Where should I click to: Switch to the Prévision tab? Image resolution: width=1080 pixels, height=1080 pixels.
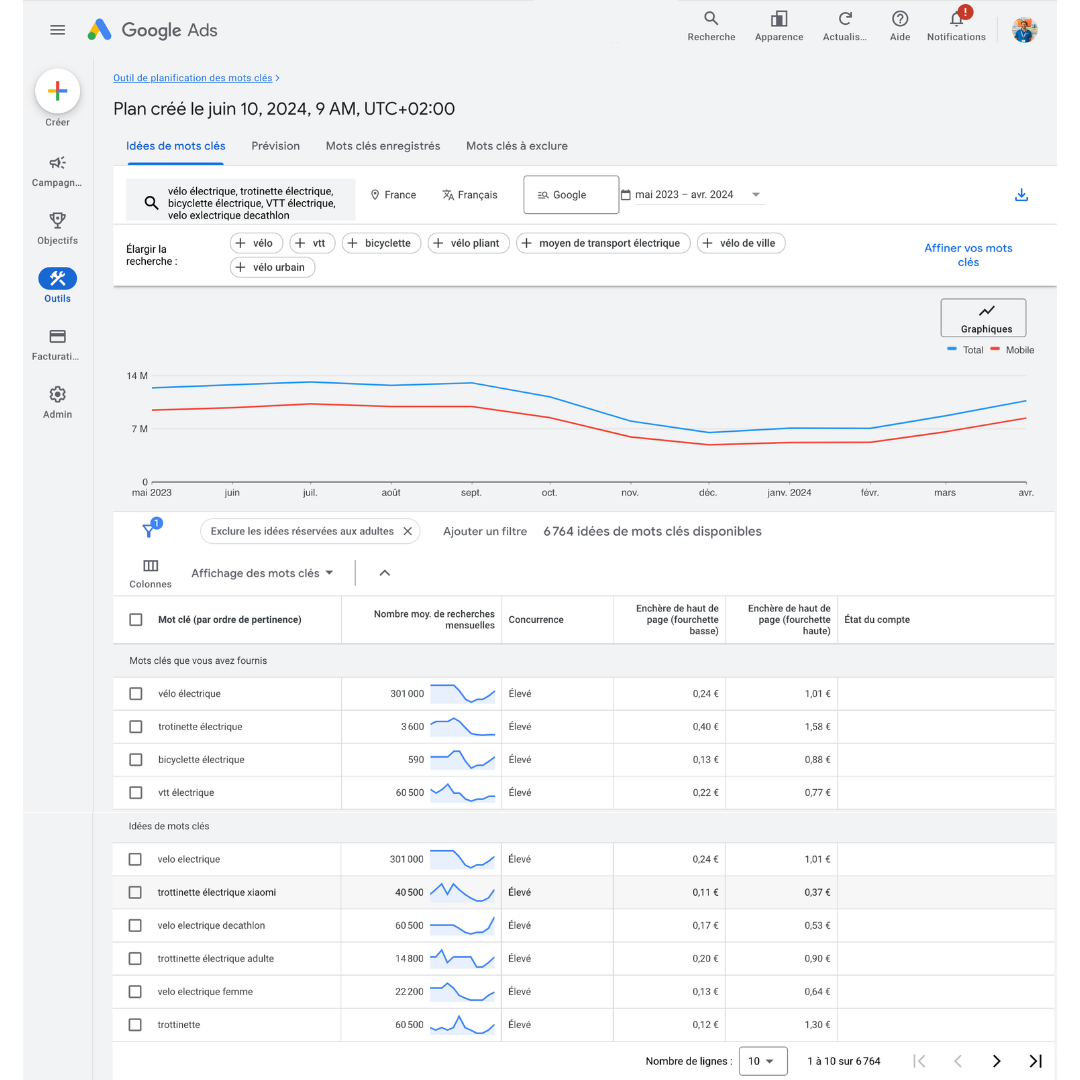[x=276, y=146]
